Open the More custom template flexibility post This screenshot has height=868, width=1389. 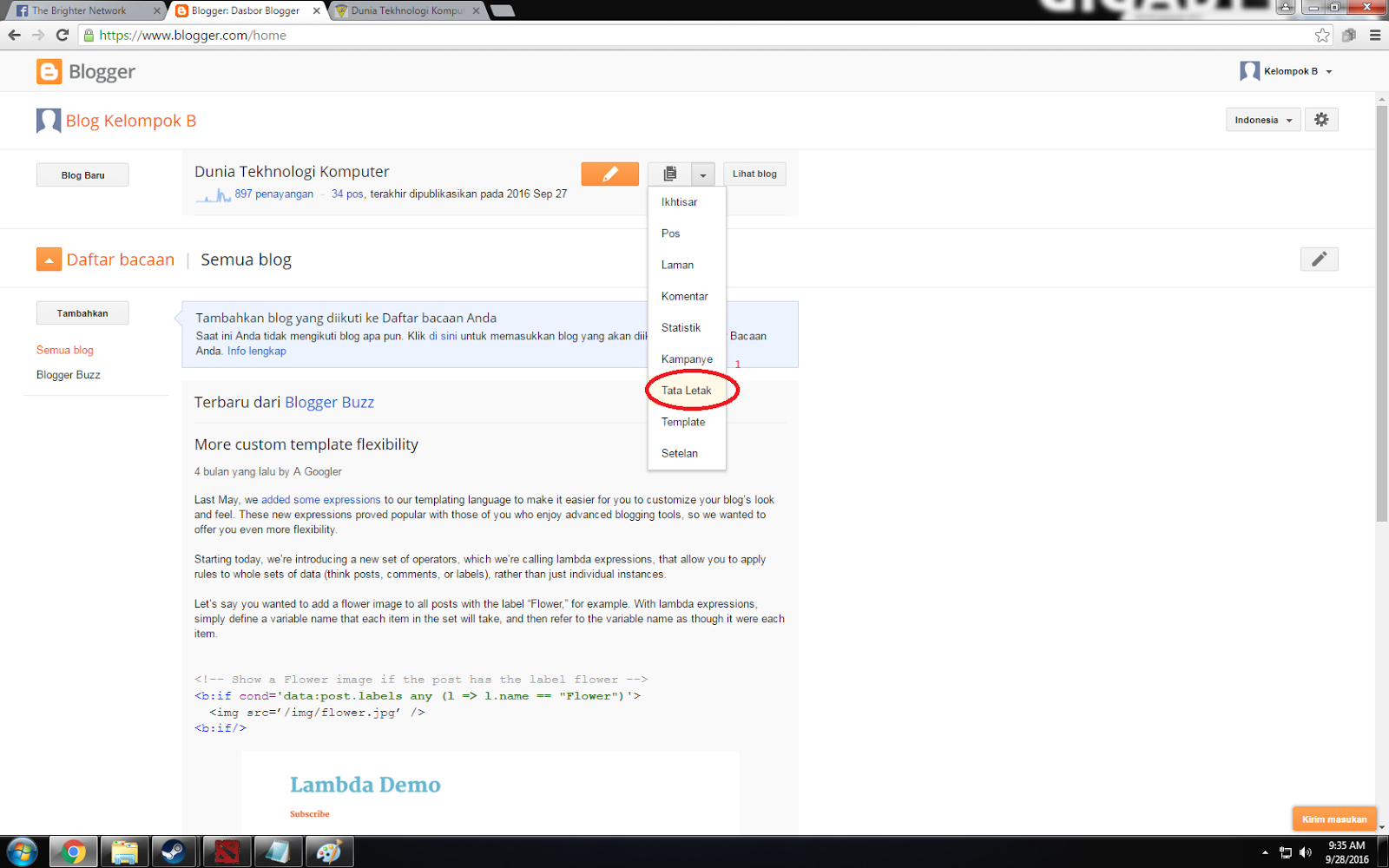[x=306, y=444]
